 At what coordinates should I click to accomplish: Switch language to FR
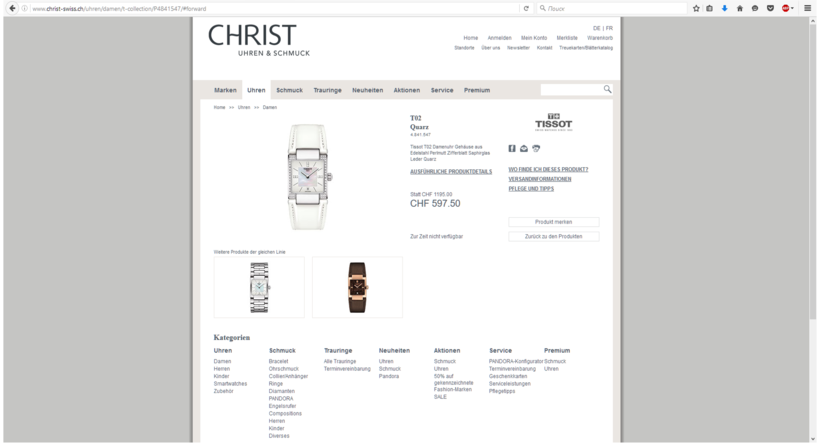[x=609, y=29]
